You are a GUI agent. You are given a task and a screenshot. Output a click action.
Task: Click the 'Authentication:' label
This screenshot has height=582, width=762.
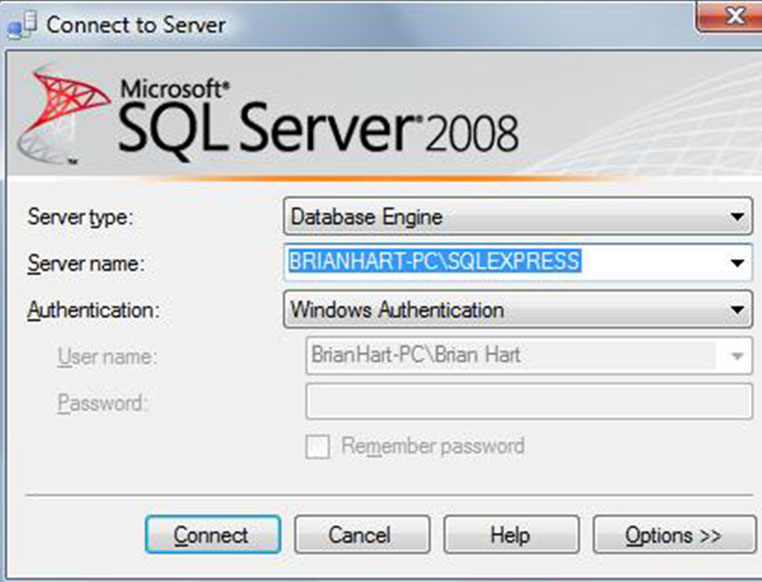coord(93,310)
